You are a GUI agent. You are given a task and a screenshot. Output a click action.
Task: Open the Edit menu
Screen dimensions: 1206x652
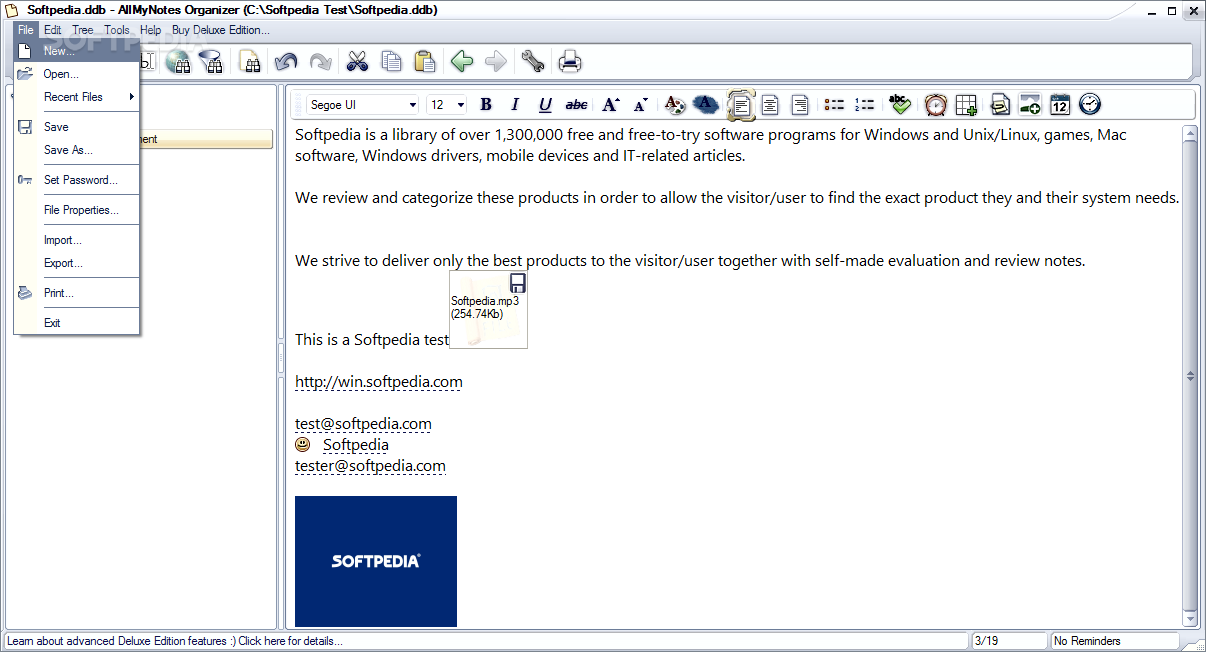53,30
